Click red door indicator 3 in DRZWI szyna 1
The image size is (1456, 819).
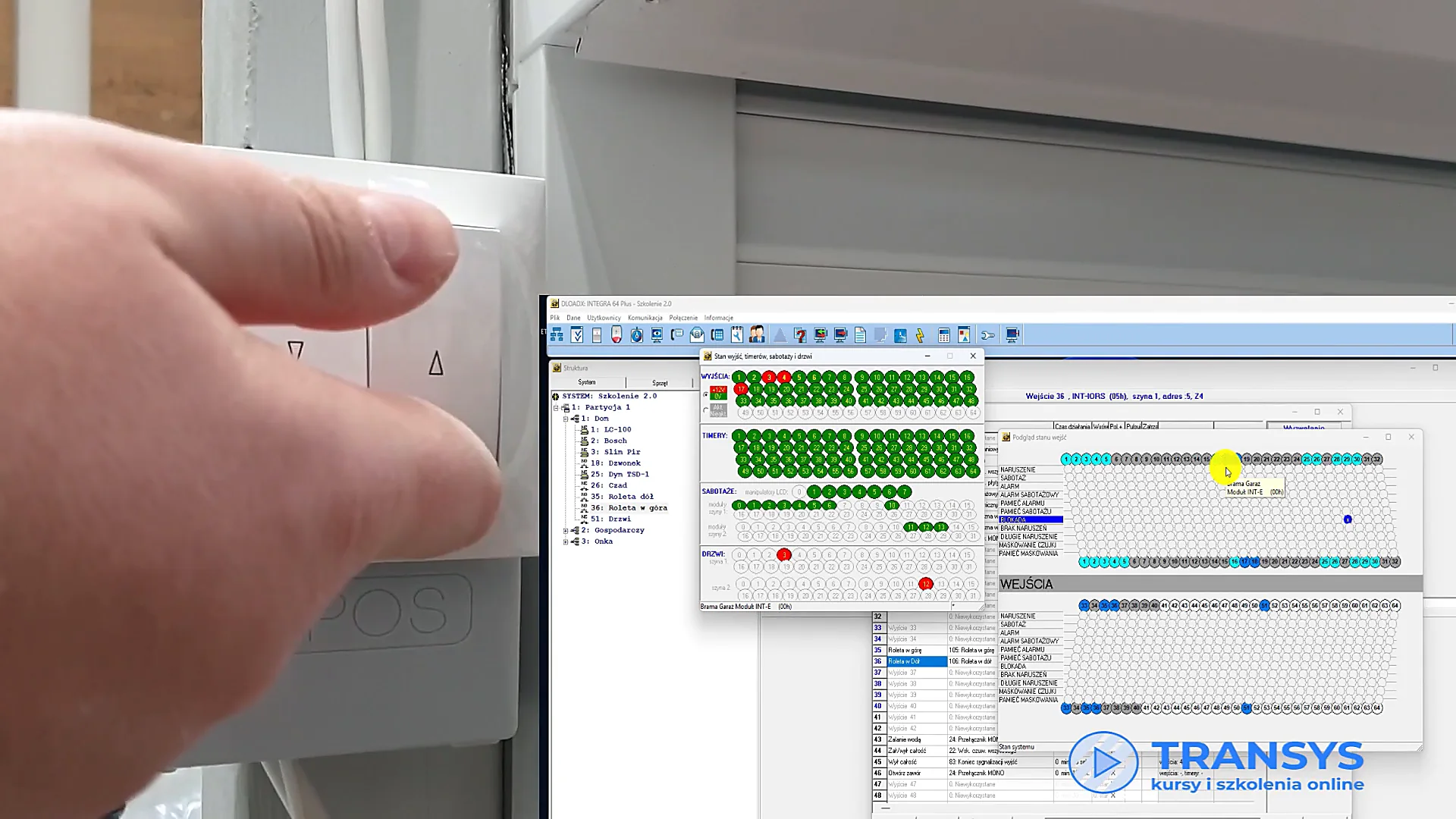coord(784,555)
